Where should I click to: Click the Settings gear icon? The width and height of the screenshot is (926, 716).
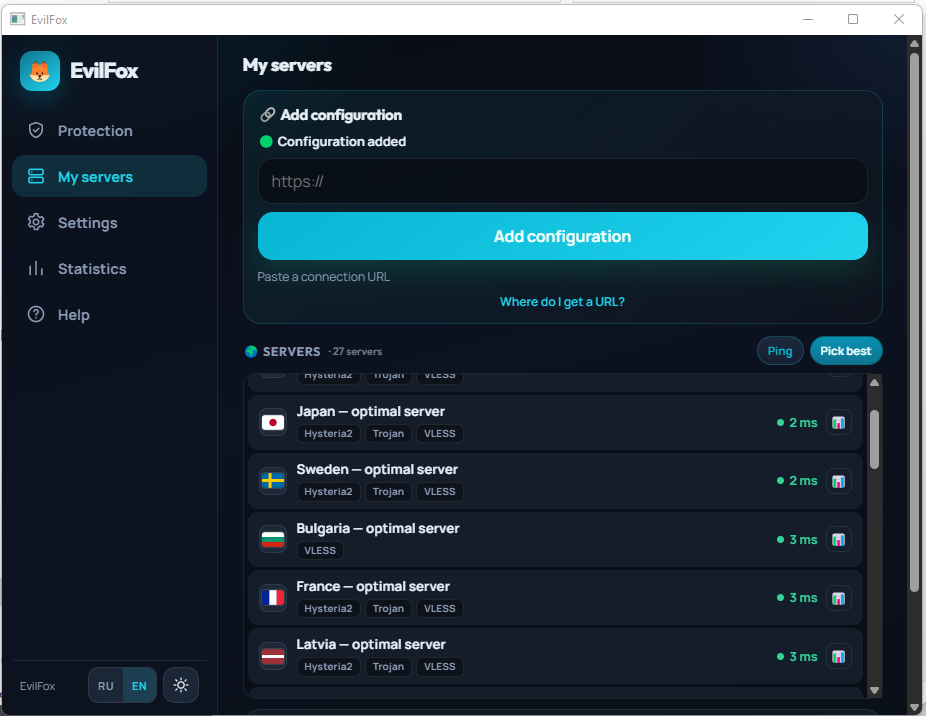click(x=36, y=223)
